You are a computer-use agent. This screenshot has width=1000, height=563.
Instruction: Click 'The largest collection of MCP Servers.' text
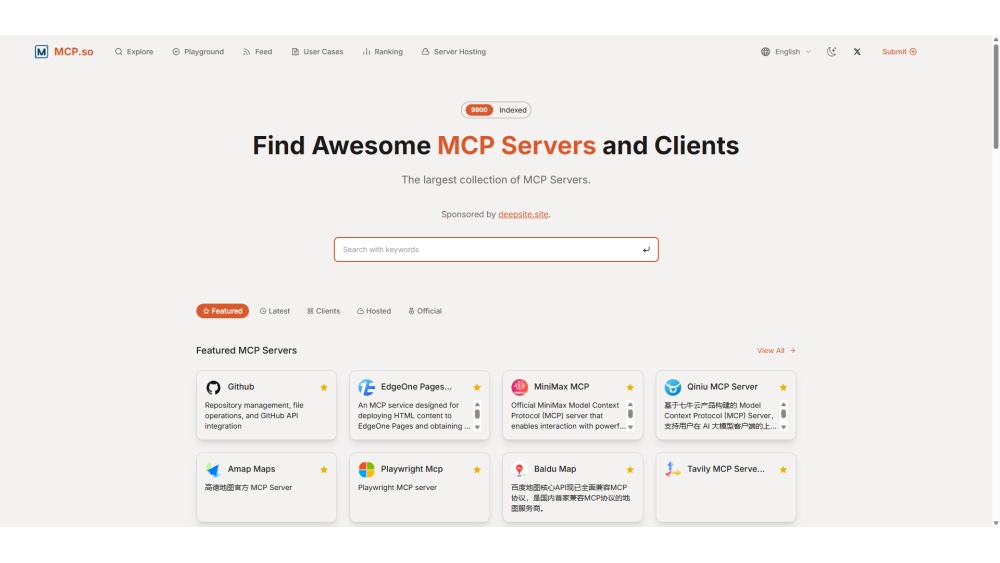[x=496, y=180]
